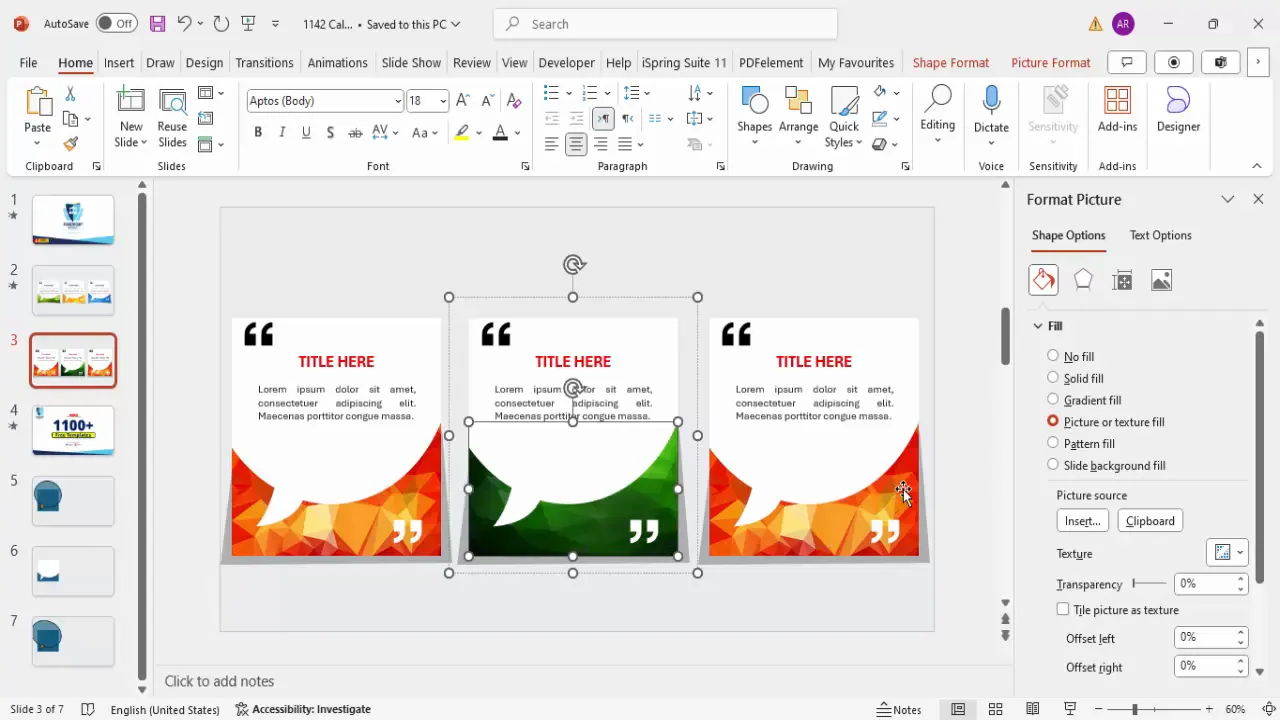Image resolution: width=1280 pixels, height=720 pixels.
Task: Open the Picture Format tab
Action: click(x=1050, y=62)
